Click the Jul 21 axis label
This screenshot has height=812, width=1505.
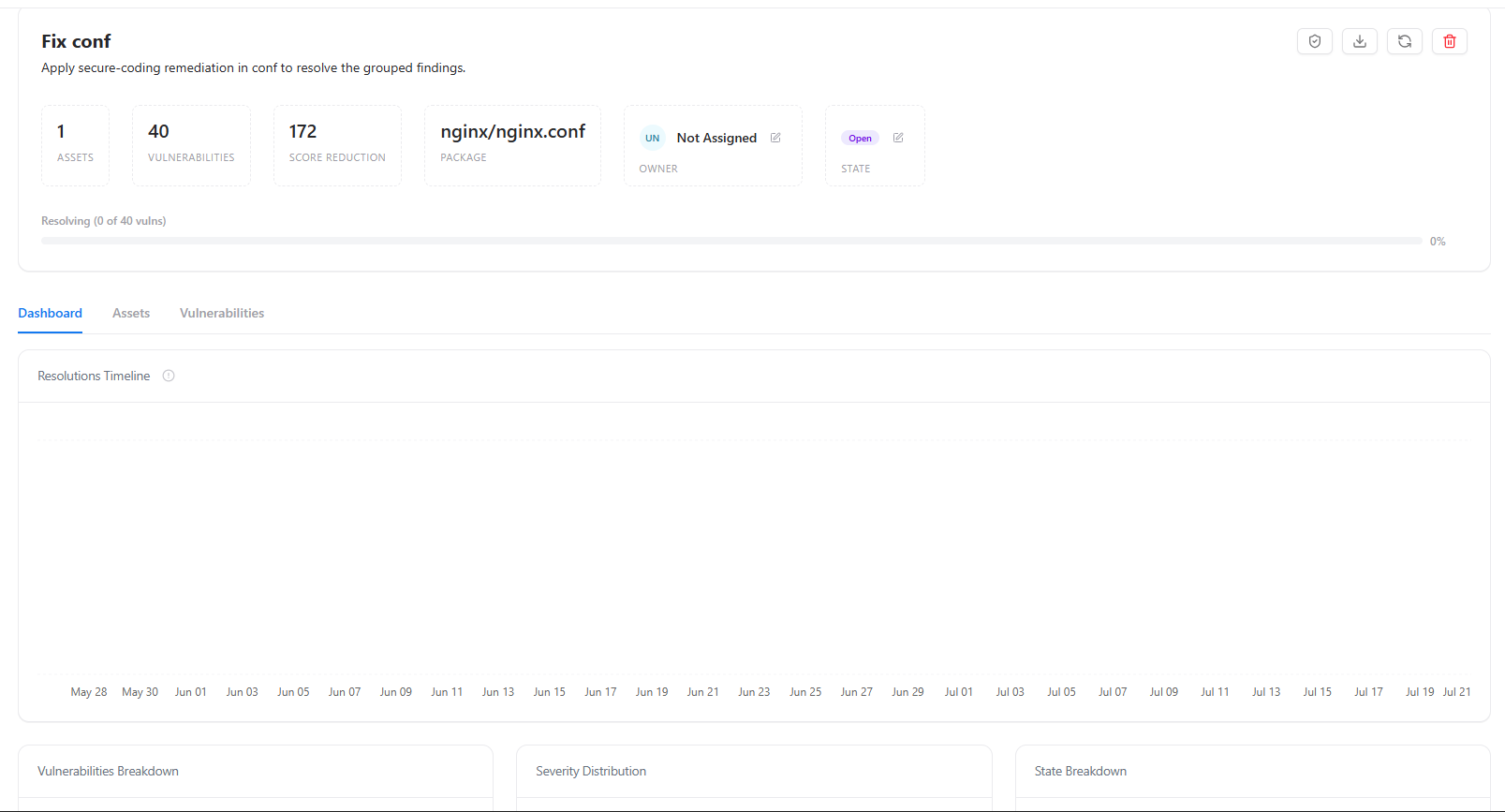(1457, 692)
